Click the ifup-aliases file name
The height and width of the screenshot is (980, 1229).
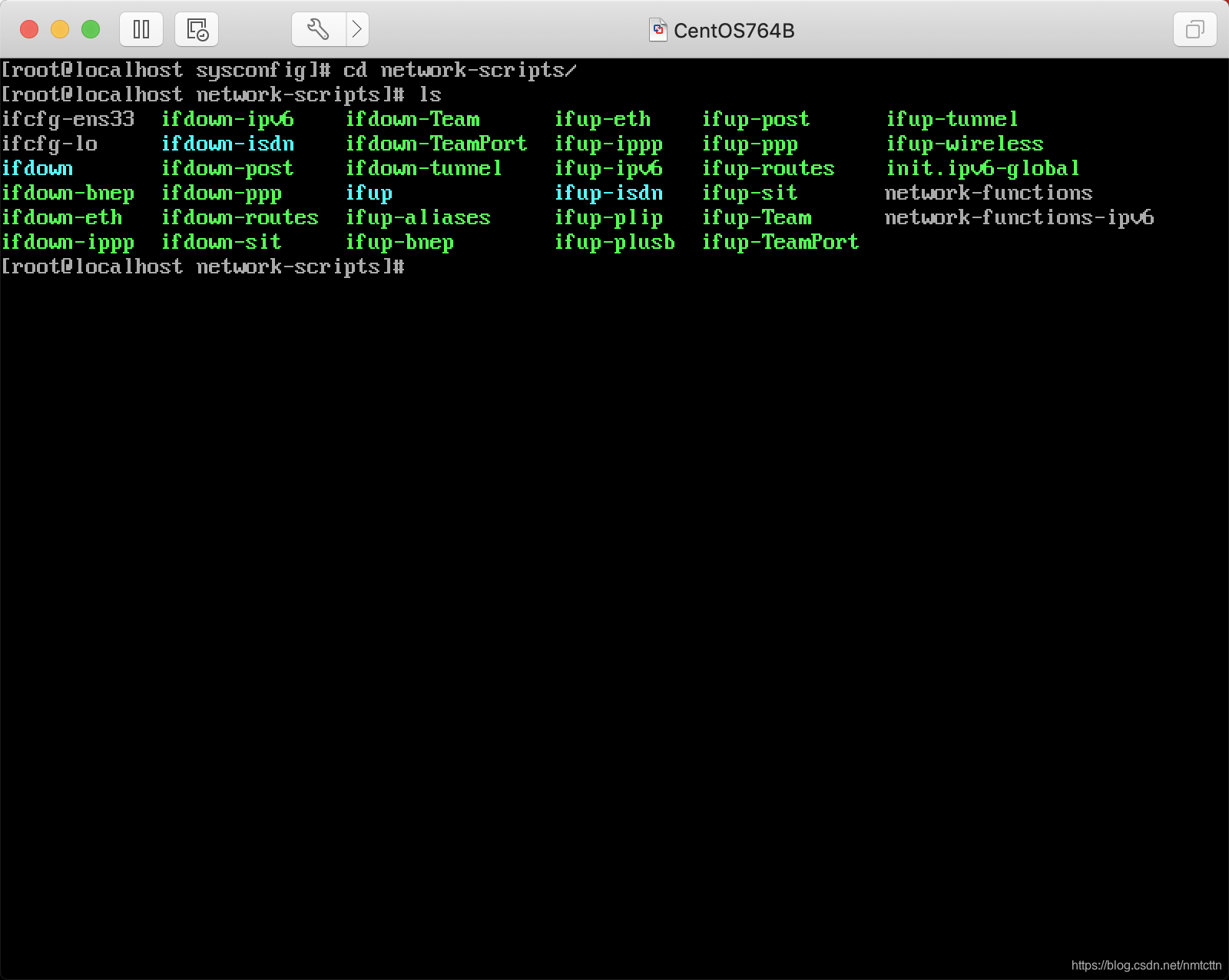[419, 217]
